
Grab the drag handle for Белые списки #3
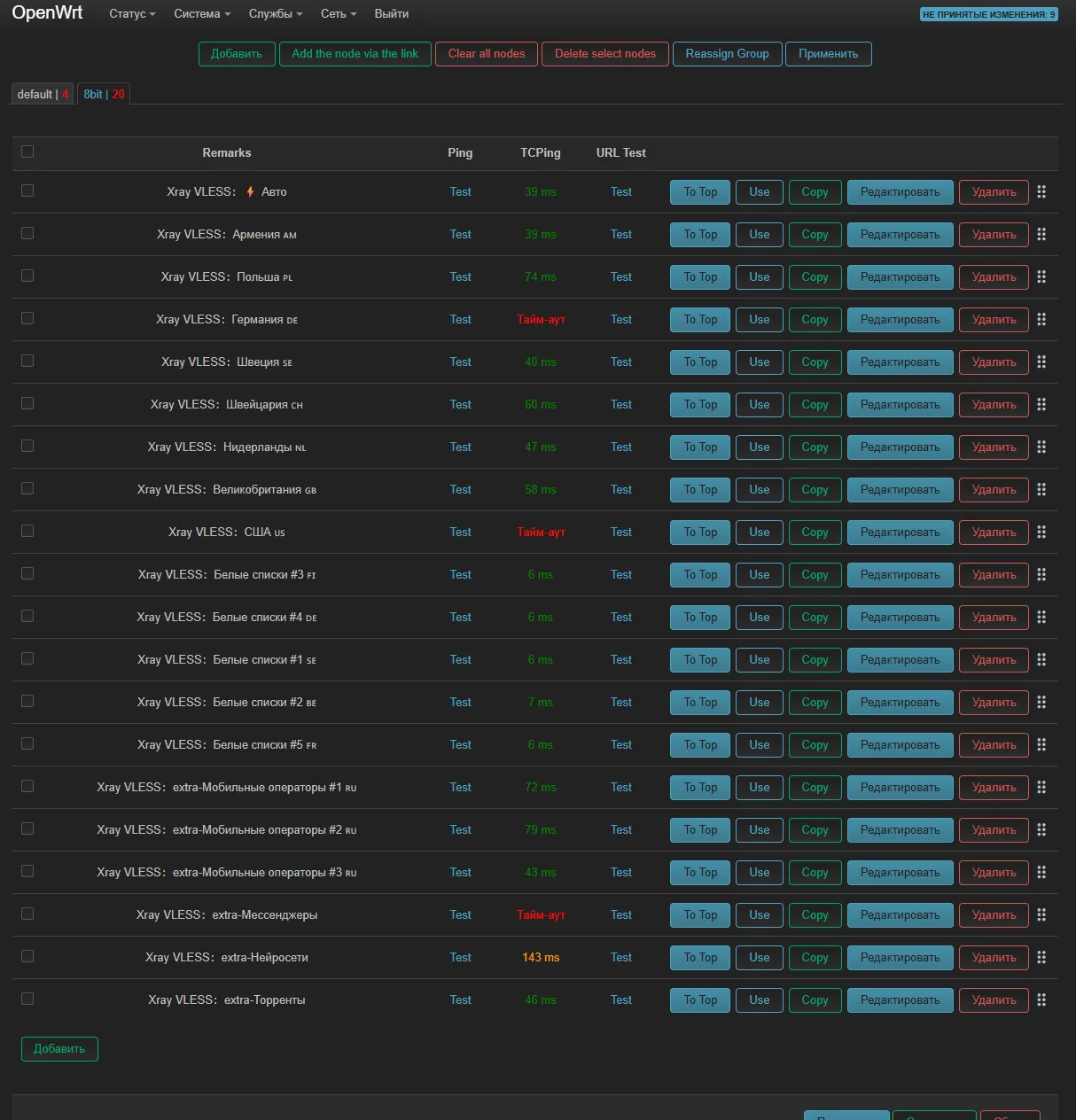(x=1041, y=574)
